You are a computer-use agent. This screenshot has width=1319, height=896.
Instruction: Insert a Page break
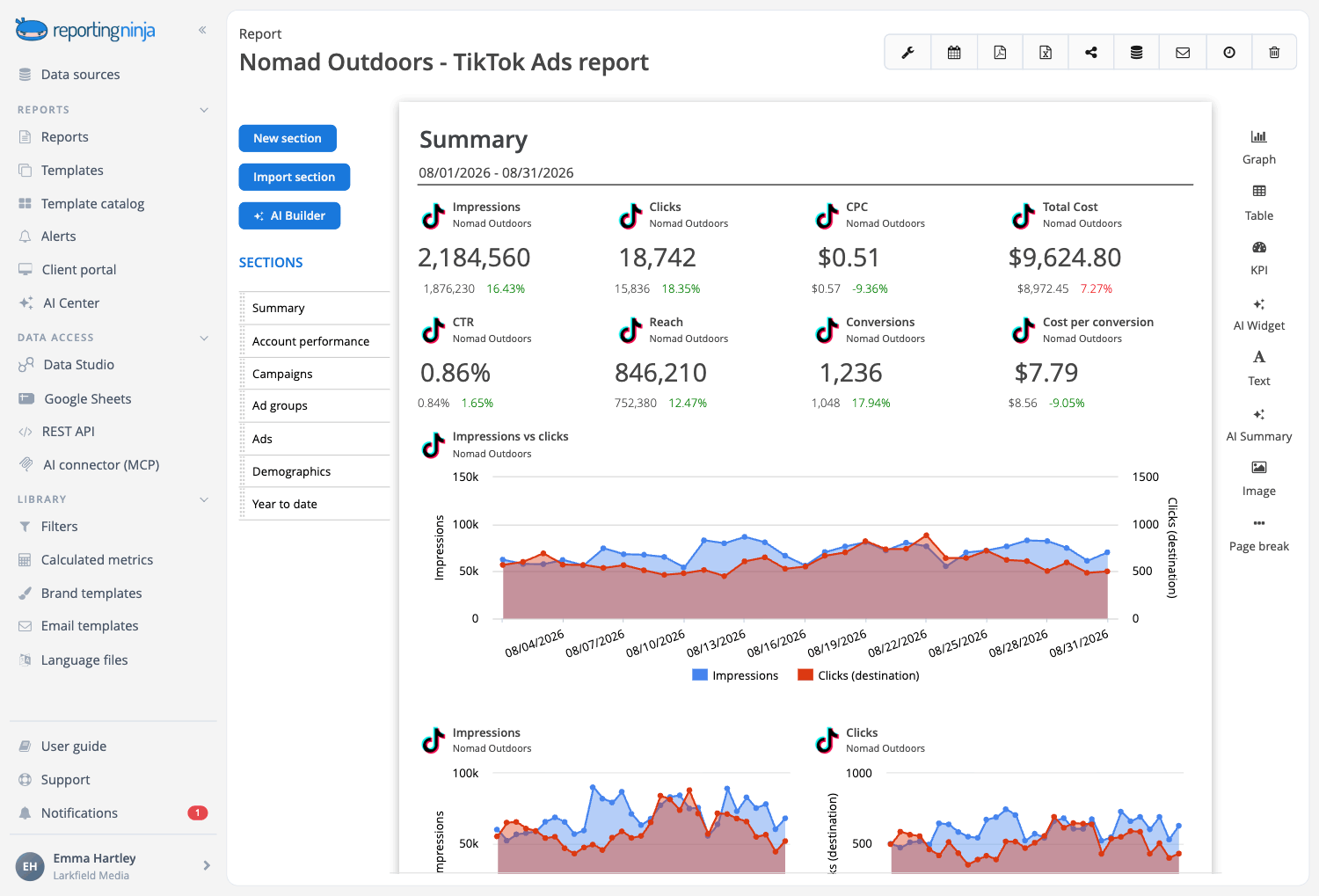pyautogui.click(x=1259, y=535)
